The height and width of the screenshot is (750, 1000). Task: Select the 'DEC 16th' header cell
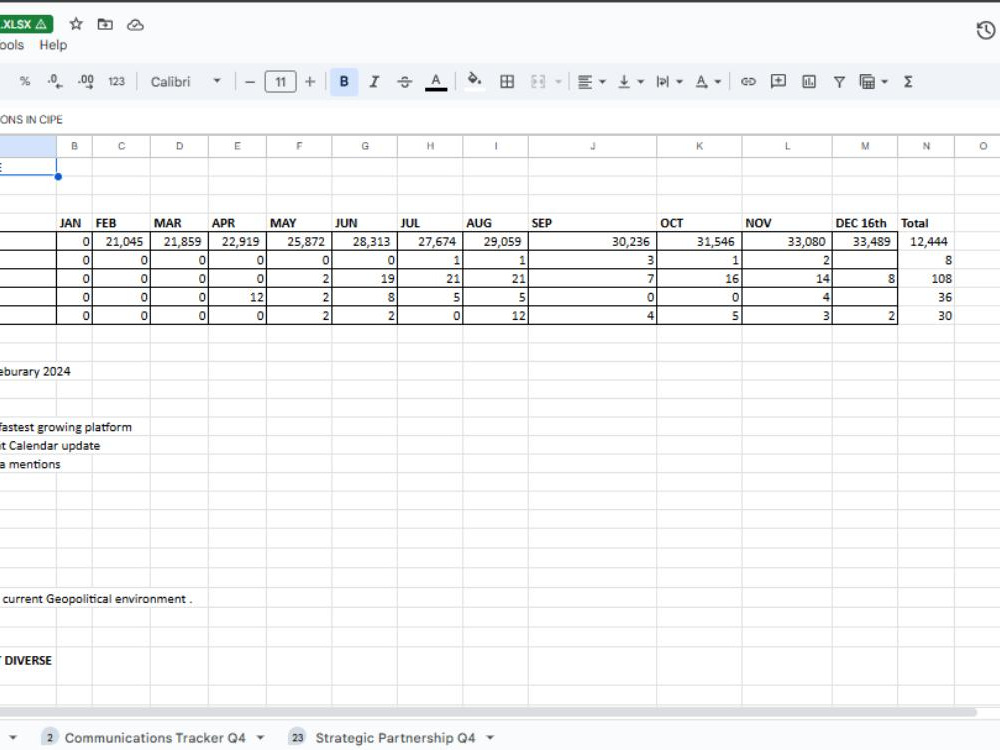[x=865, y=223]
